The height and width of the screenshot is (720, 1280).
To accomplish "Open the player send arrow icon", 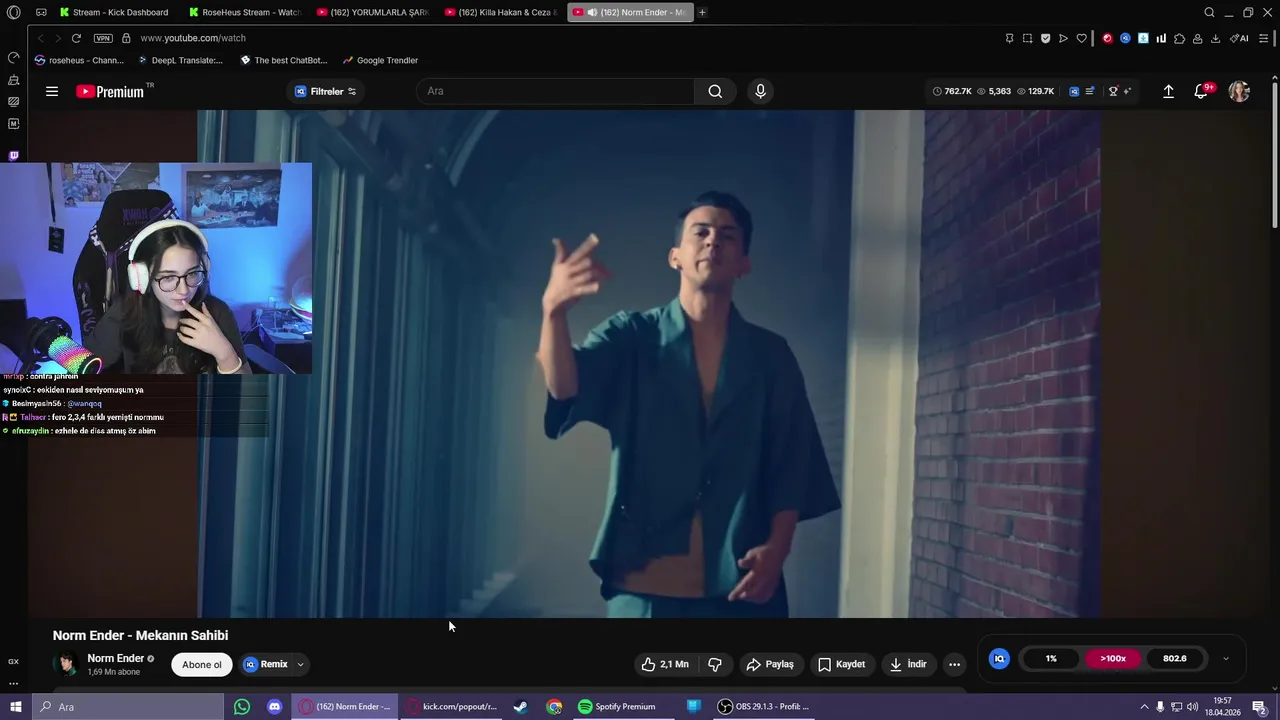I will 1063,38.
